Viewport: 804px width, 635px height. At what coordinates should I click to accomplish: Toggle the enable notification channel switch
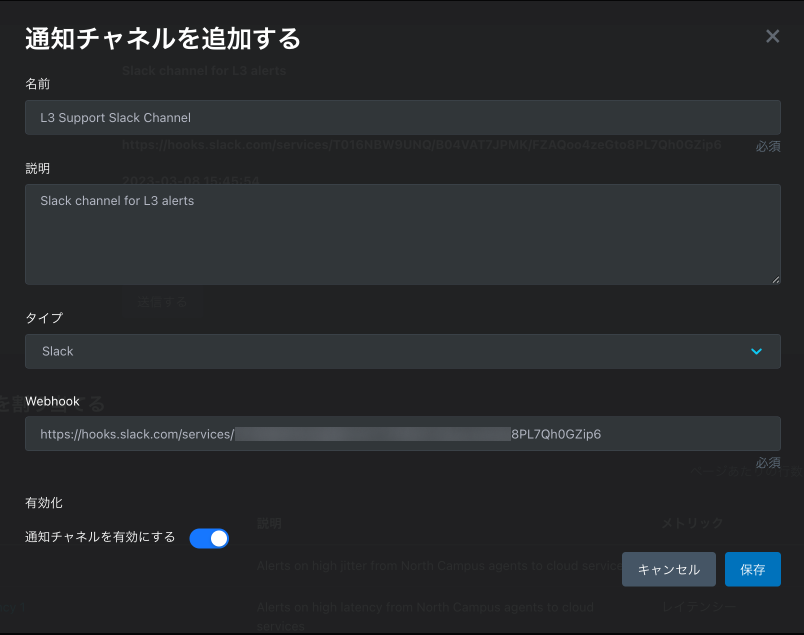(209, 539)
